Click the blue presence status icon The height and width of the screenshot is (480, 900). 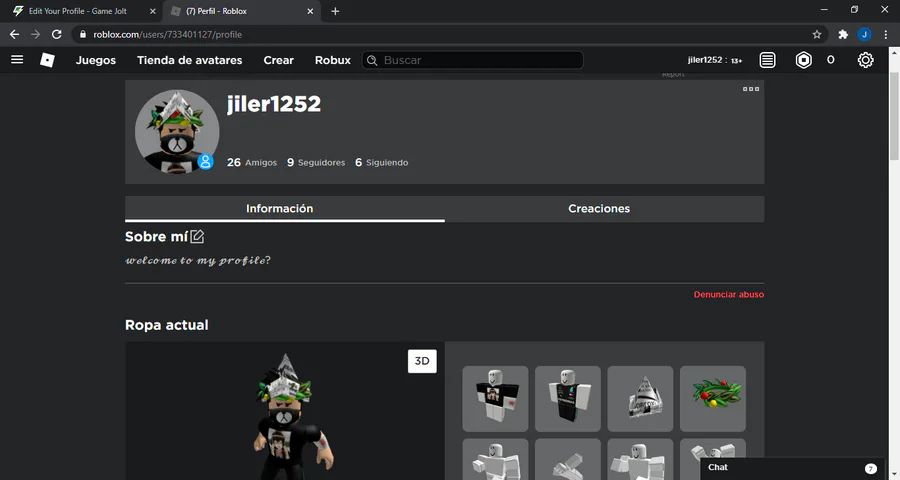[205, 162]
